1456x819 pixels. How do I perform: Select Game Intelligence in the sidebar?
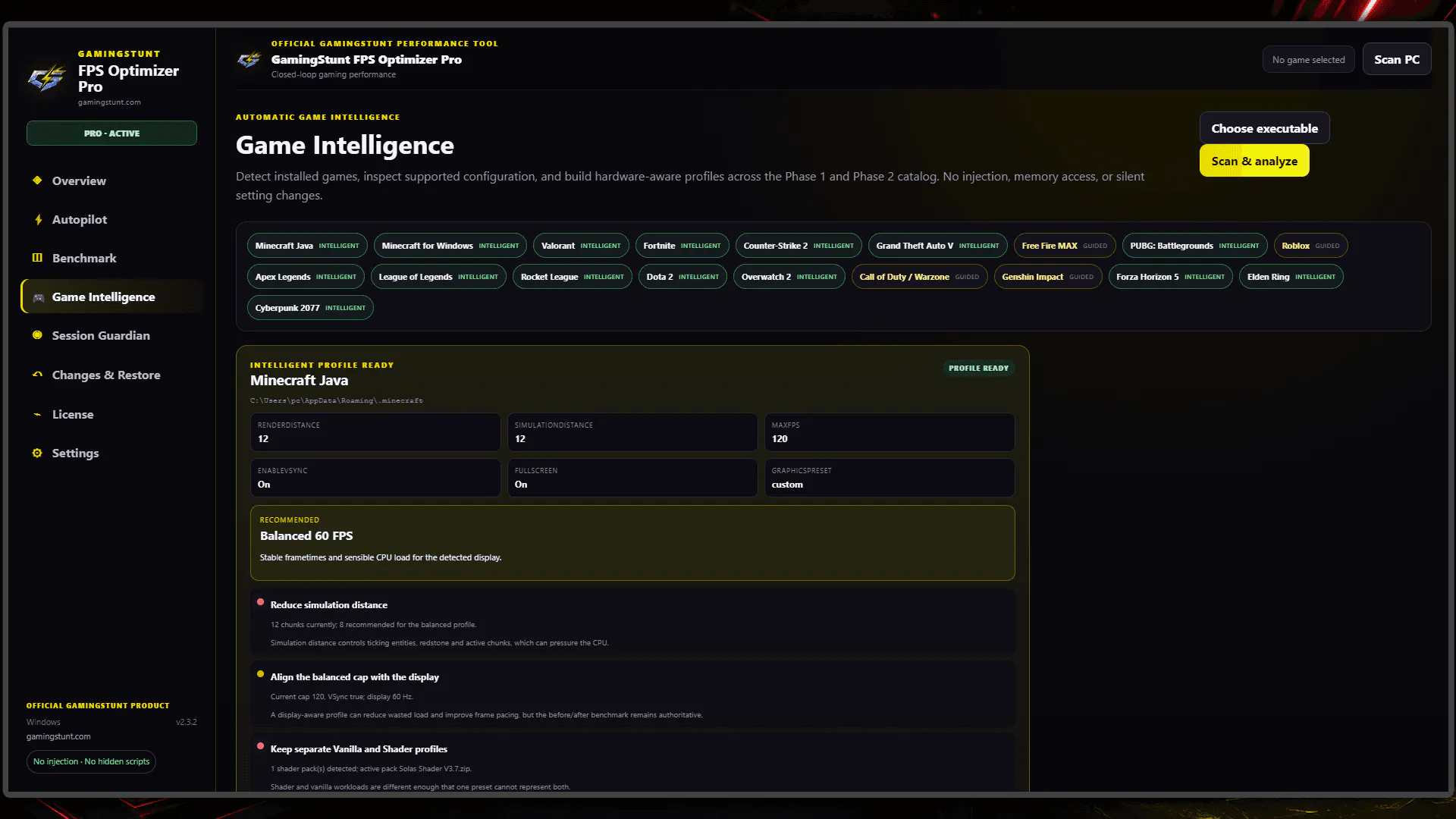112,297
